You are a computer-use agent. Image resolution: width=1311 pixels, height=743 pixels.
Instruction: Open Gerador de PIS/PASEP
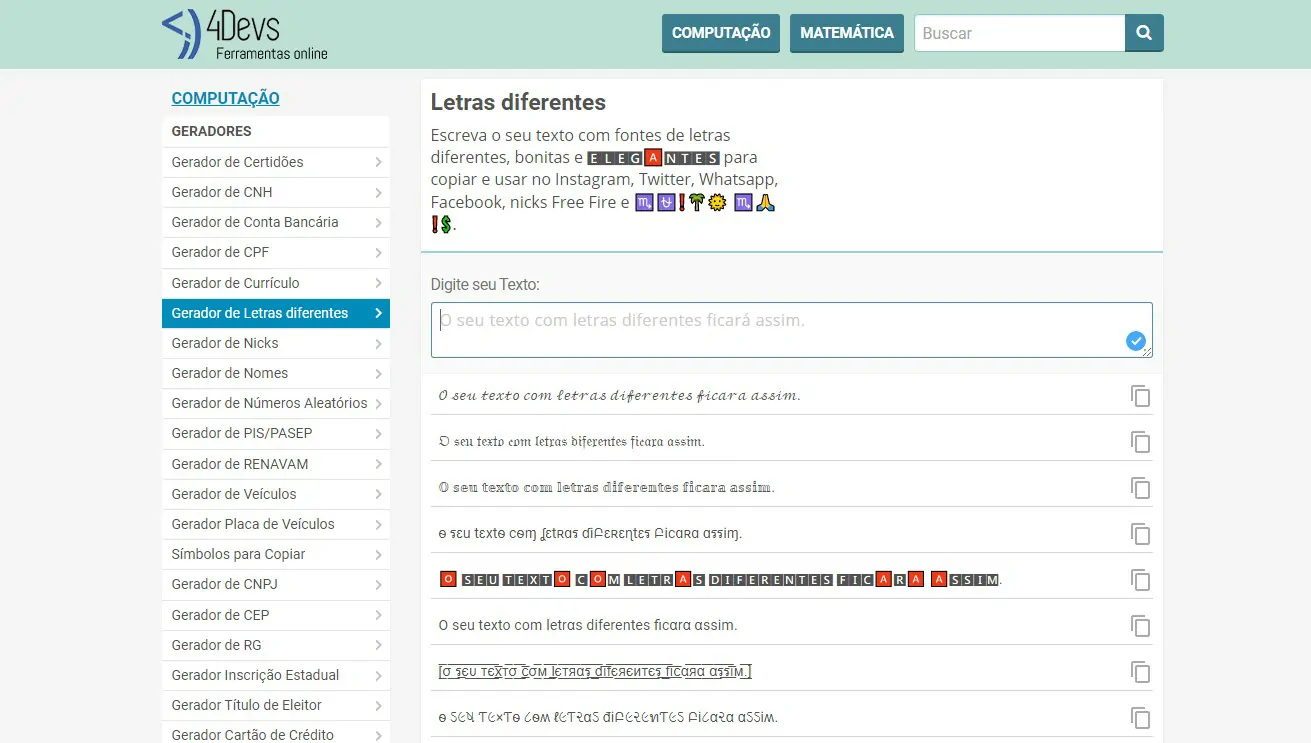(x=276, y=433)
